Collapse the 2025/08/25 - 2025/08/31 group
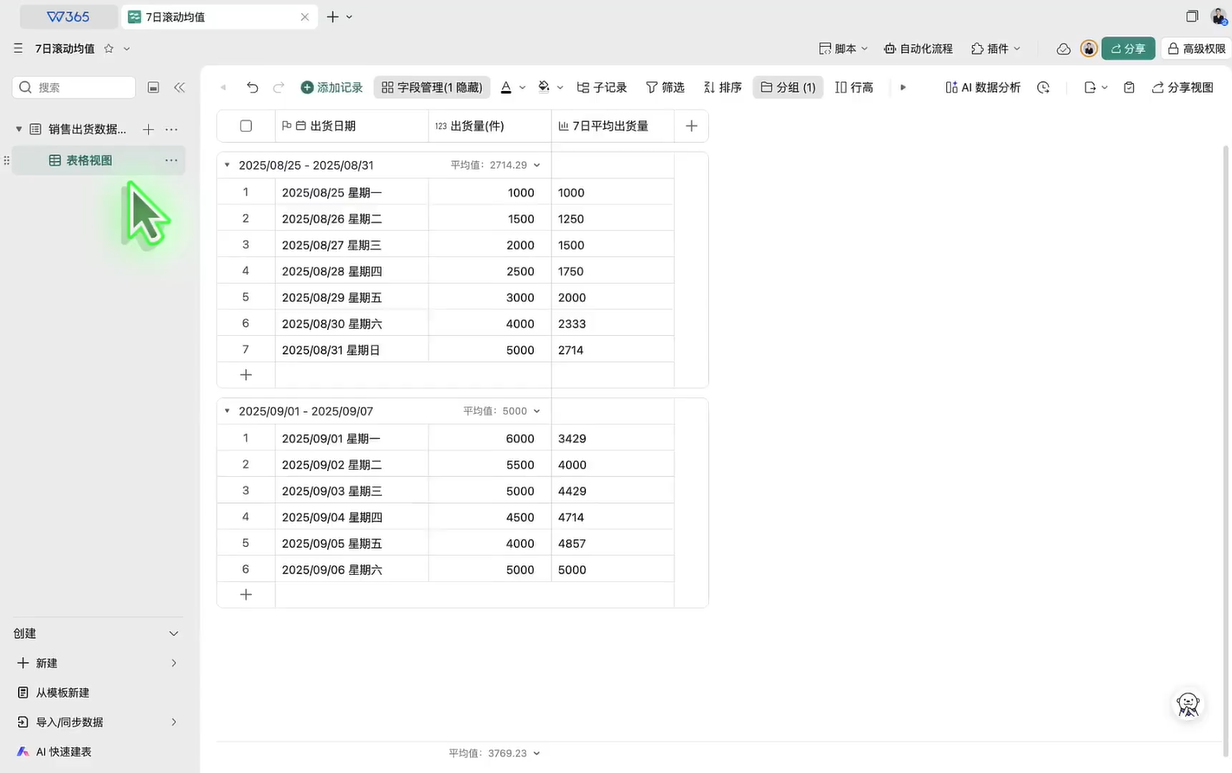The height and width of the screenshot is (773, 1232). pyautogui.click(x=227, y=165)
